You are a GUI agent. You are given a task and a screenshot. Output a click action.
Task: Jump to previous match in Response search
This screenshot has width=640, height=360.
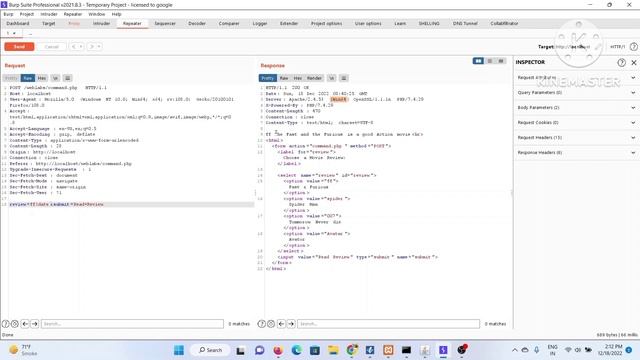tap(281, 324)
